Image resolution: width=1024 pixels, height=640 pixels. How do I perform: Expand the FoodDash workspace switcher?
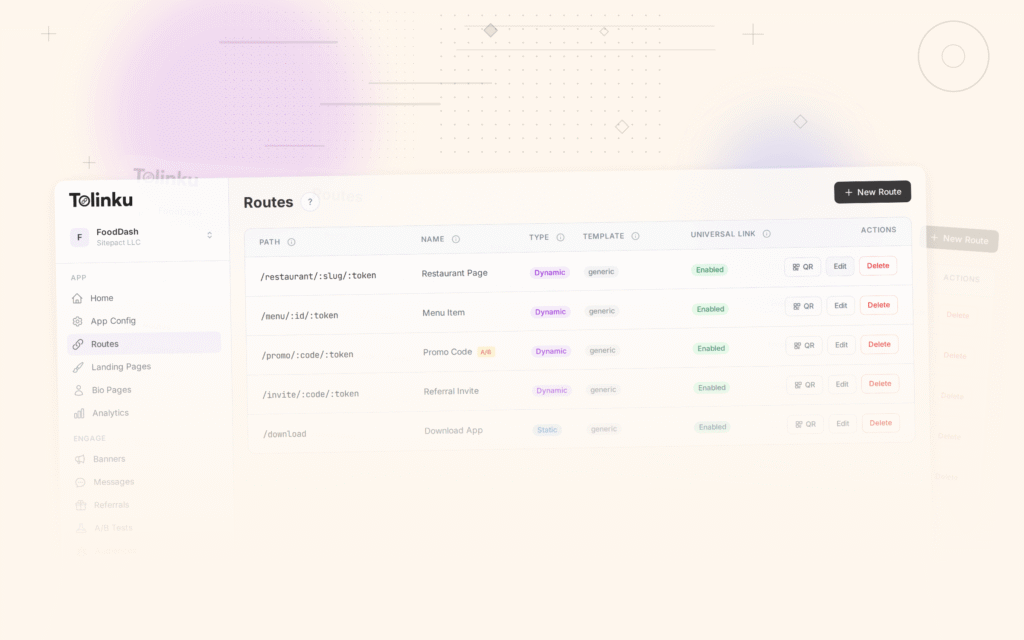tap(209, 236)
